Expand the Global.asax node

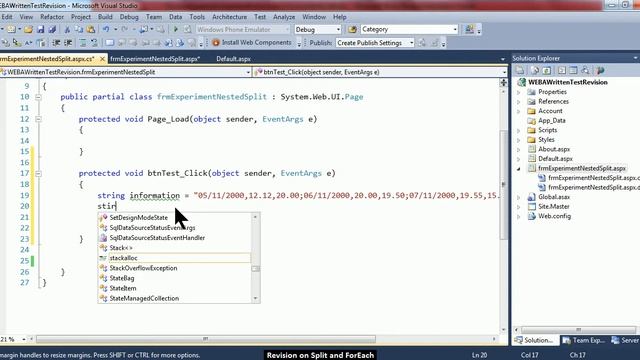pyautogui.click(x=519, y=197)
